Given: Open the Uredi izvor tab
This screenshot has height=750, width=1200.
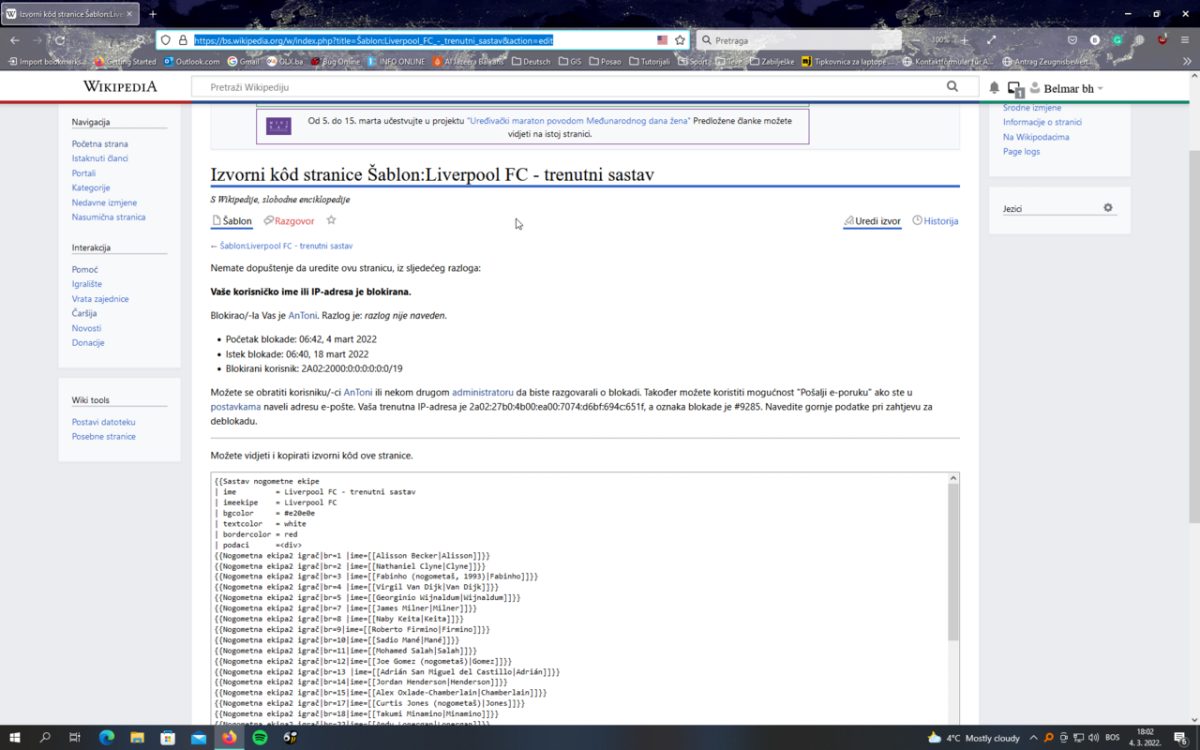Looking at the screenshot, I should (872, 221).
